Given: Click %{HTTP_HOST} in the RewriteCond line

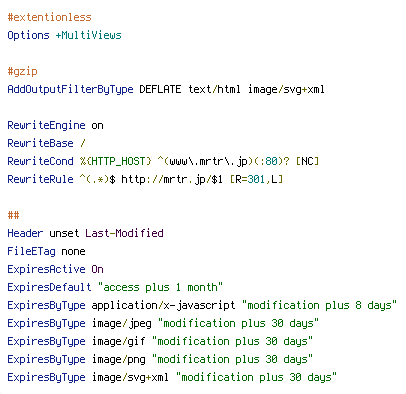Looking at the screenshot, I should click(116, 161).
